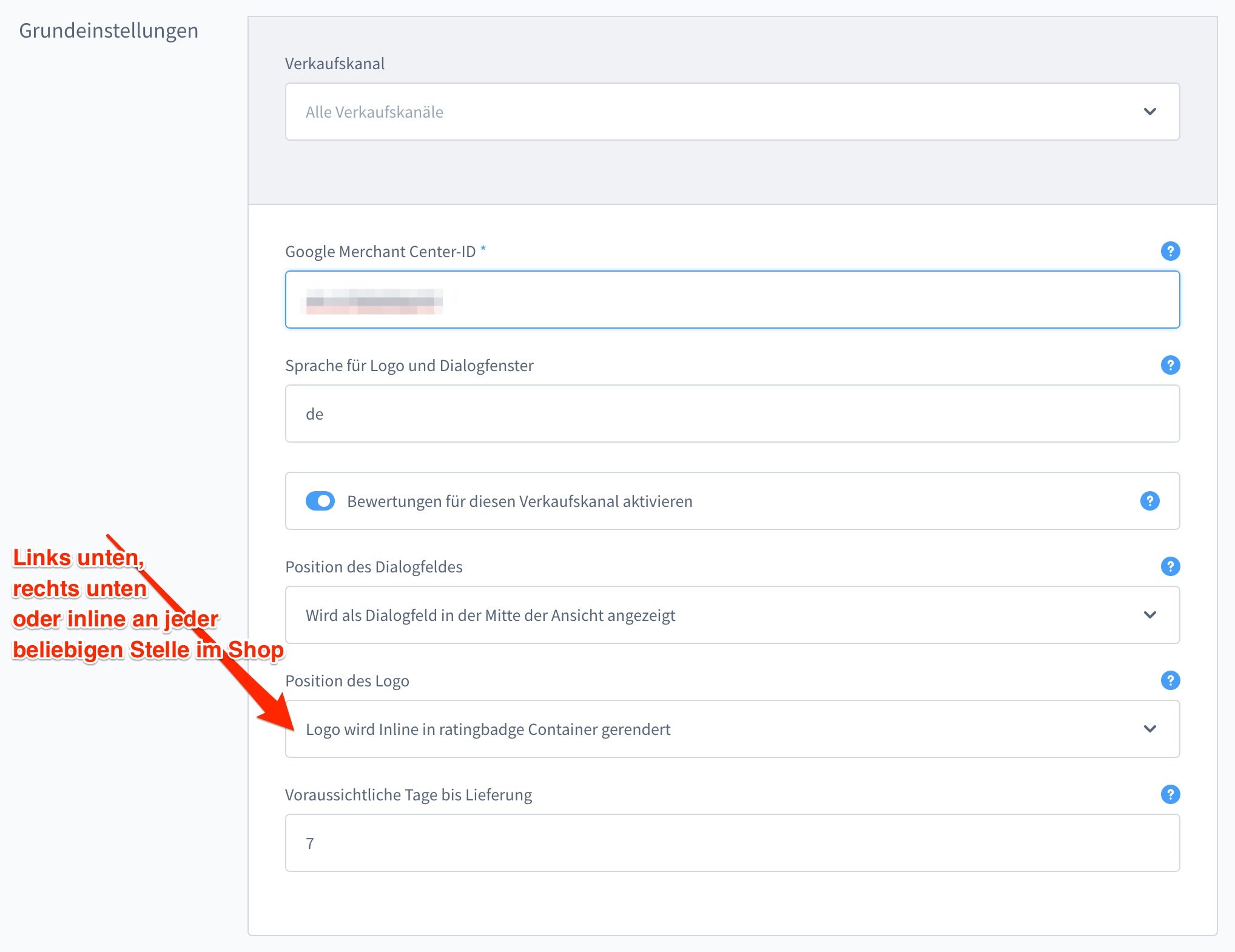The height and width of the screenshot is (952, 1235).
Task: Click the 'Sprache für Logo und Dialogfenster' label
Action: (409, 365)
